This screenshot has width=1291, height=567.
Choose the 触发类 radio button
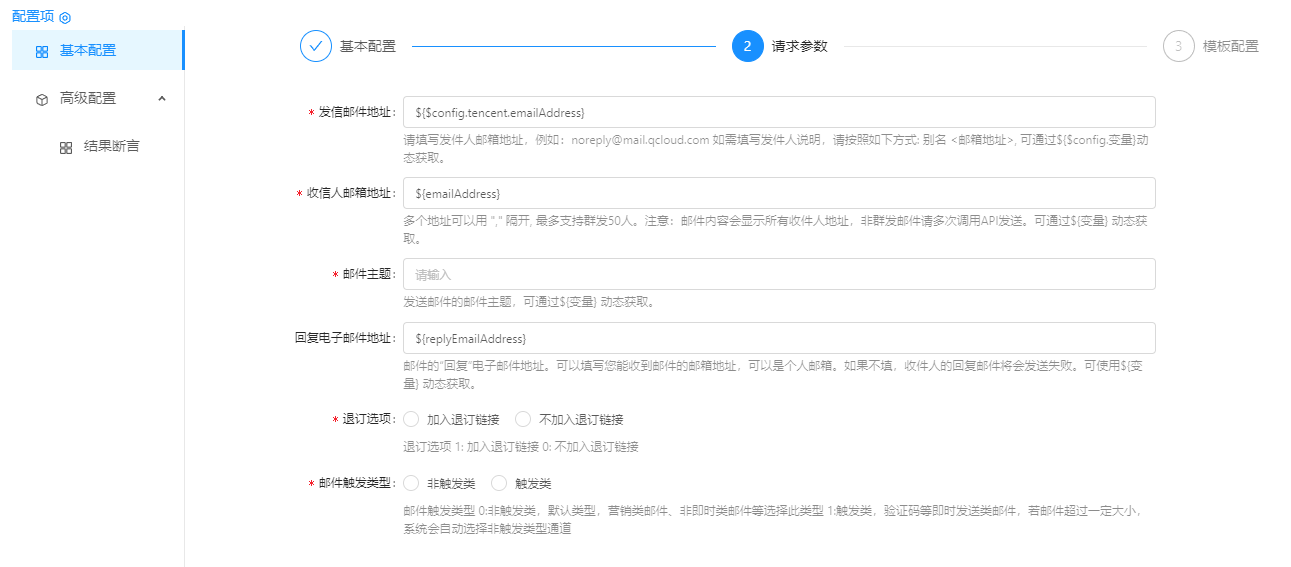click(499, 483)
